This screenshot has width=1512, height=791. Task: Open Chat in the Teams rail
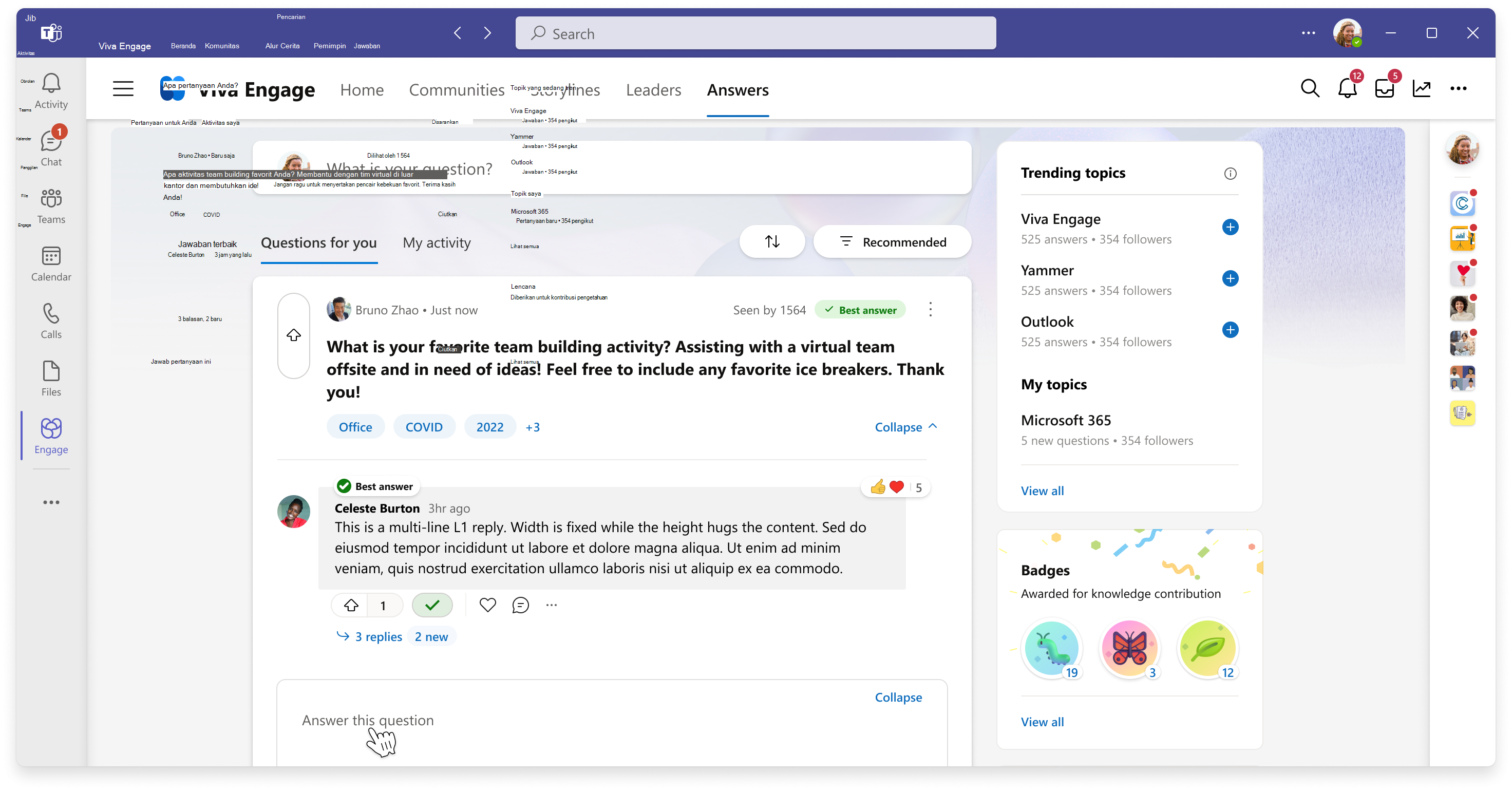[51, 148]
